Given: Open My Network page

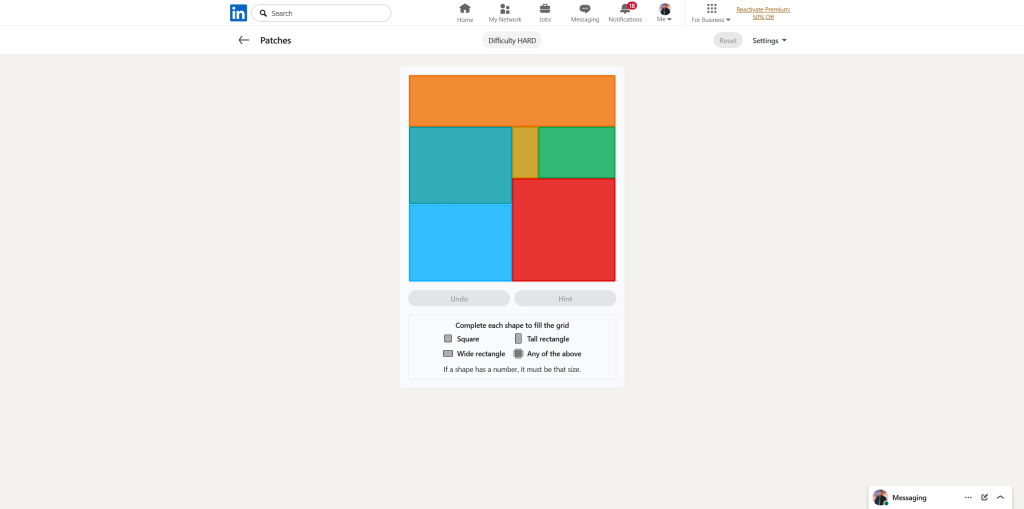Looking at the screenshot, I should [505, 13].
